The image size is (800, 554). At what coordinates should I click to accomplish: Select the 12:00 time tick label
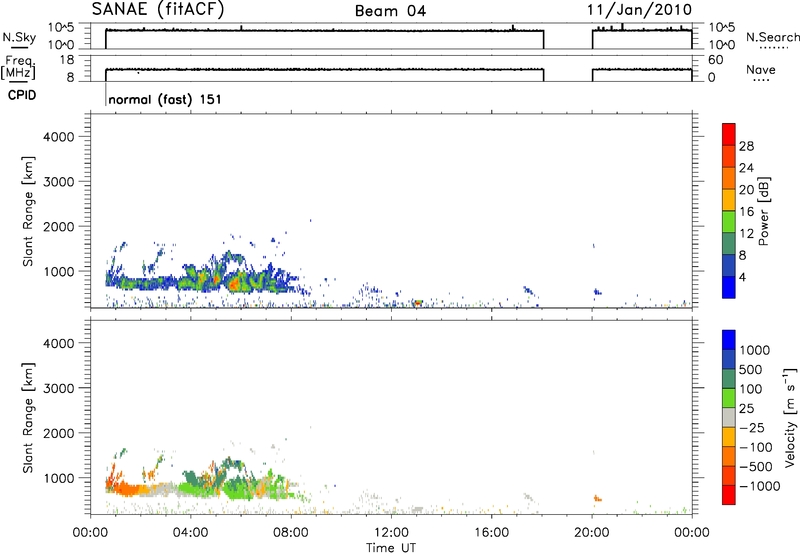391,533
